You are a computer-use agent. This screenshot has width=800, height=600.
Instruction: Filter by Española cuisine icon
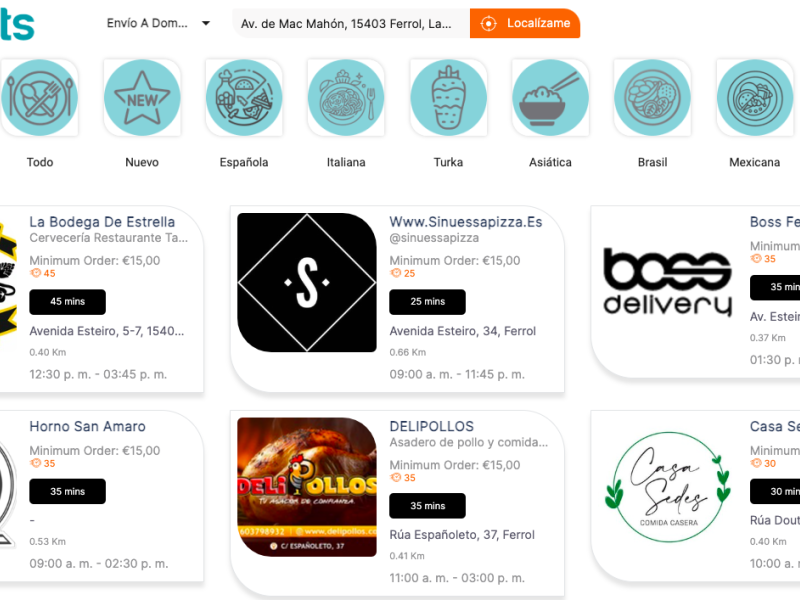pos(244,97)
